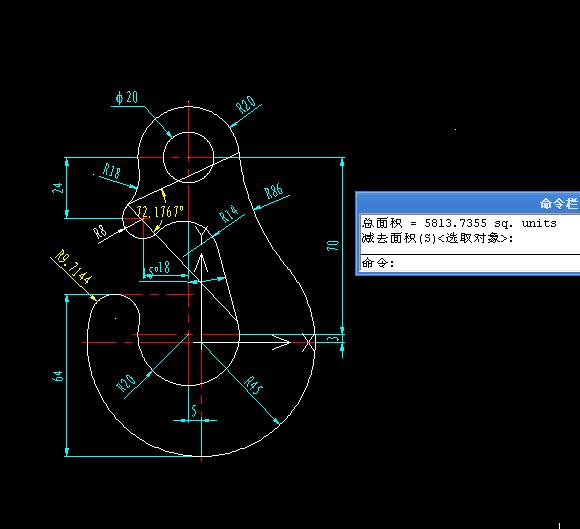Select the small dimension labeled 3
The width and height of the screenshot is (580, 529).
[x=334, y=338]
